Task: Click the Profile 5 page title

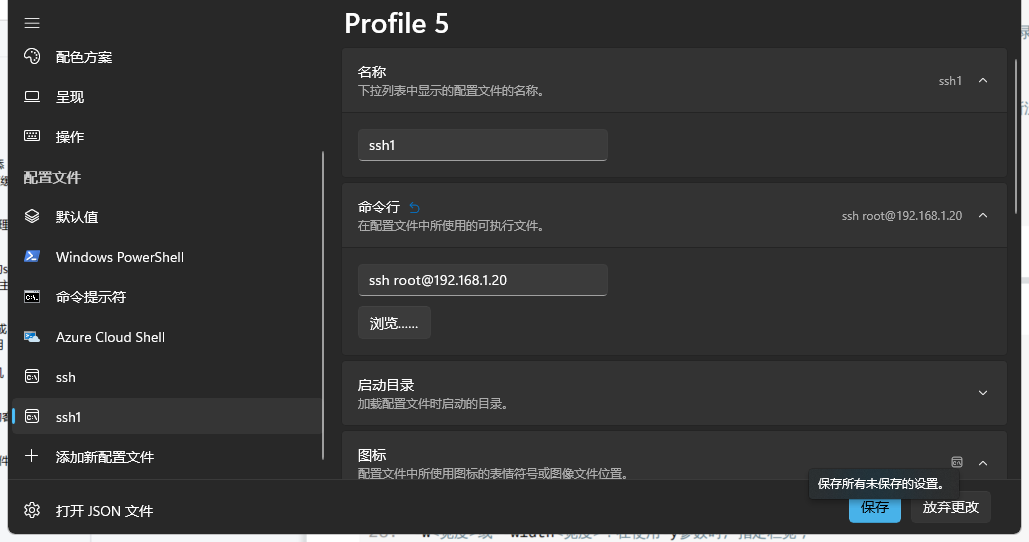Action: pos(396,24)
